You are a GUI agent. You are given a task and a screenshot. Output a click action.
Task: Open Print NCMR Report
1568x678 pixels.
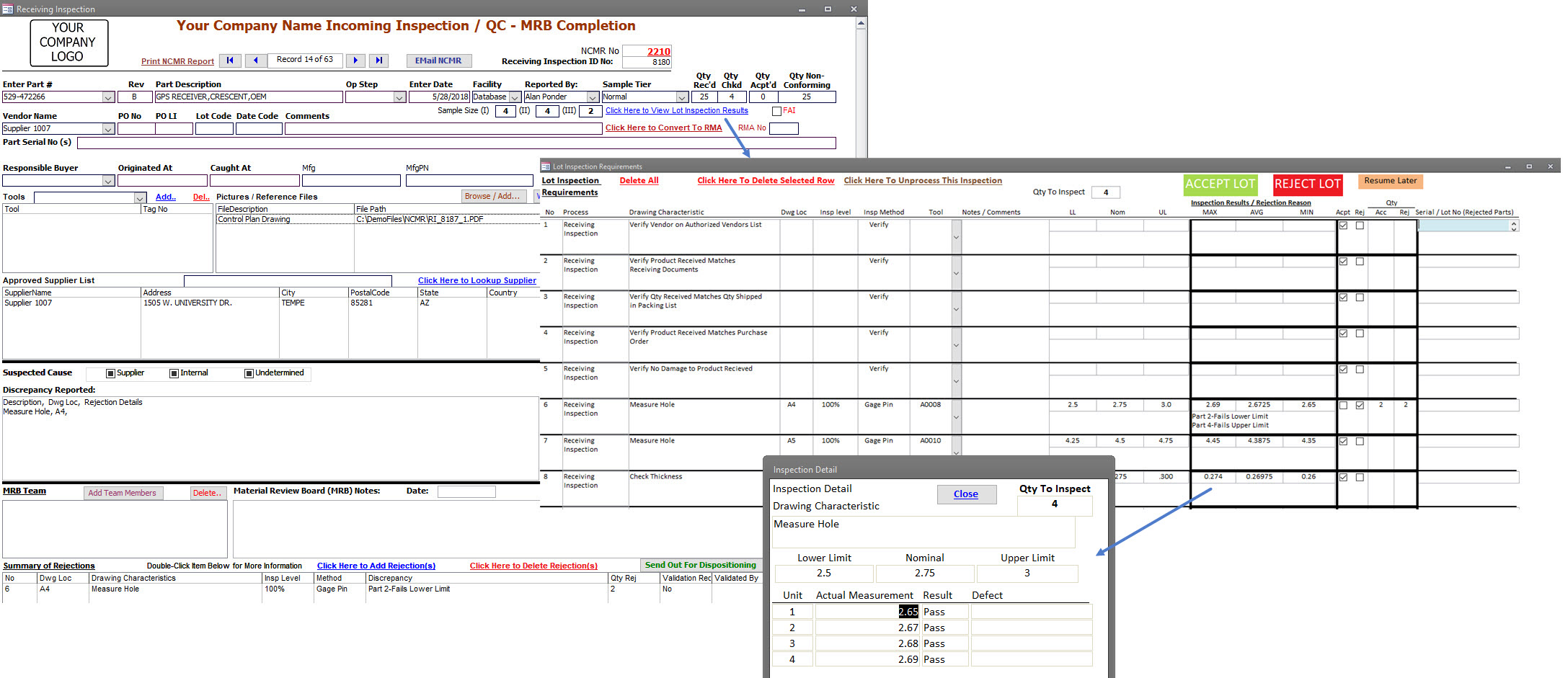click(177, 61)
